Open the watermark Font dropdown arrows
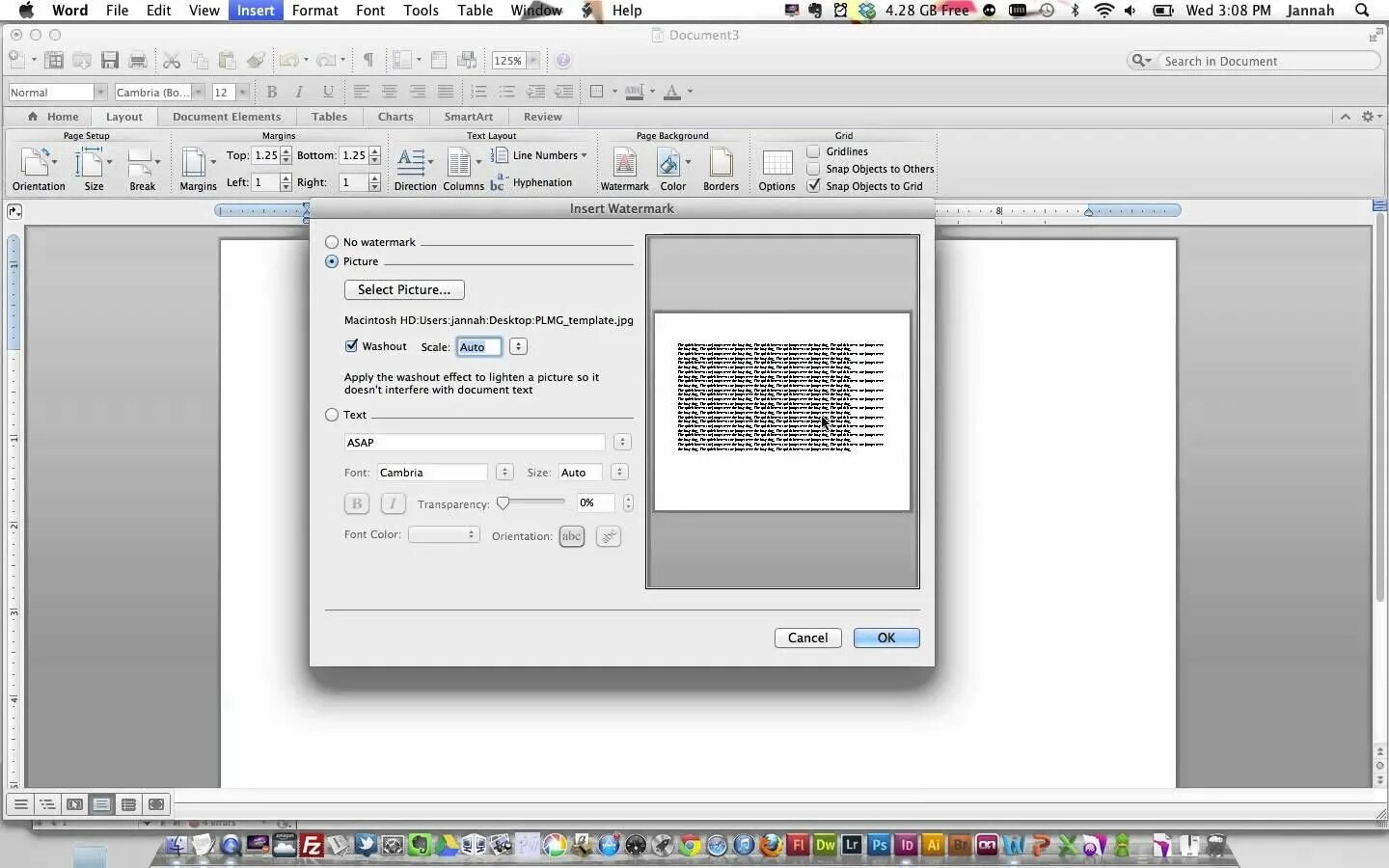This screenshot has height=868, width=1389. (504, 473)
